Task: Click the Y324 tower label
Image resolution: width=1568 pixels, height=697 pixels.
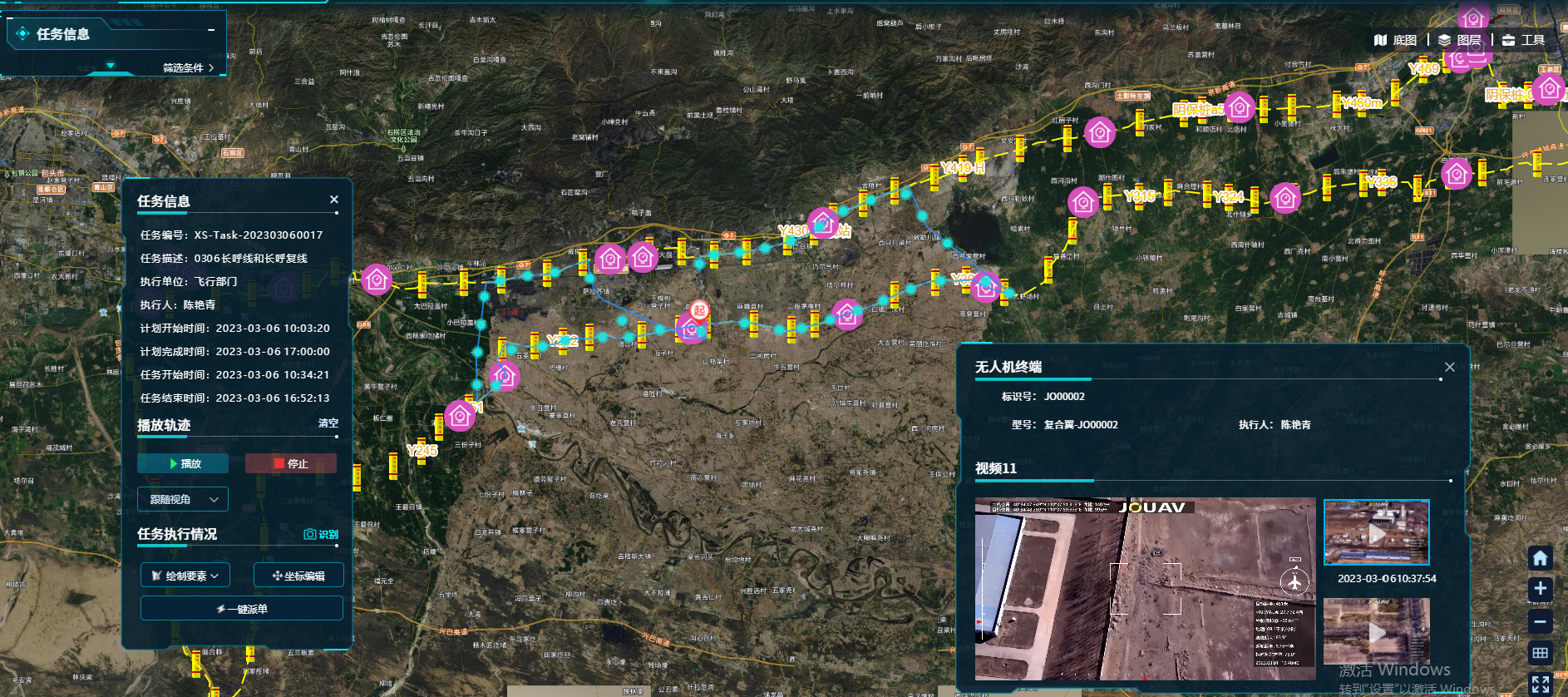Action: coord(1229,197)
